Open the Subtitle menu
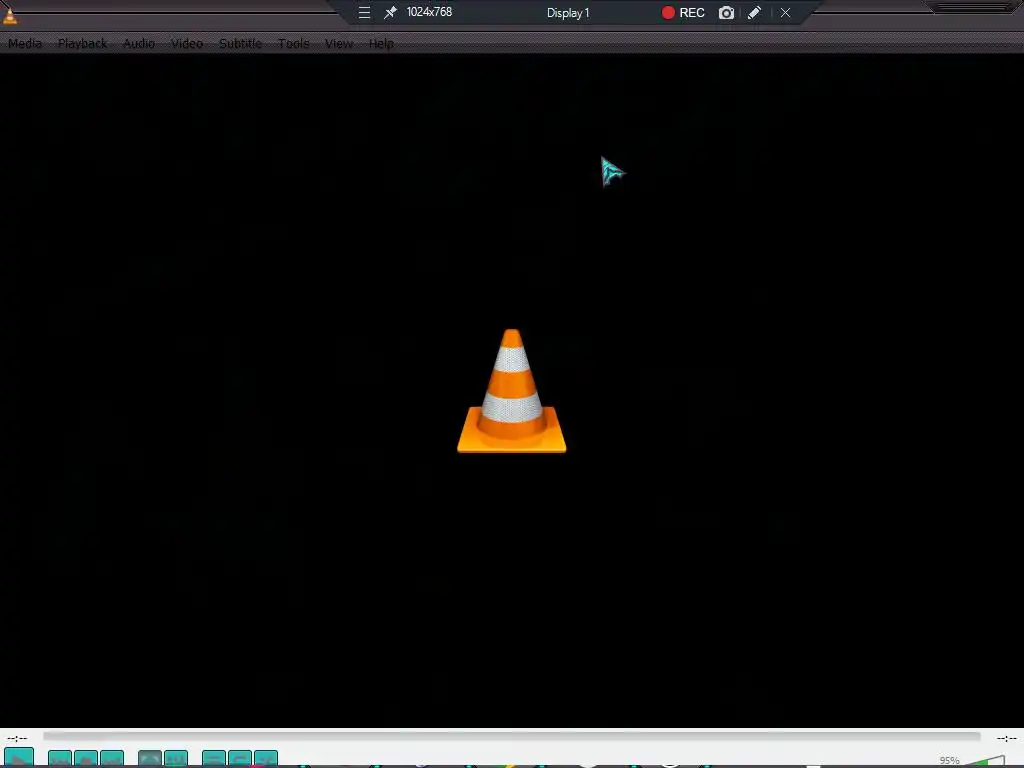Viewport: 1024px width, 768px height. click(x=240, y=44)
